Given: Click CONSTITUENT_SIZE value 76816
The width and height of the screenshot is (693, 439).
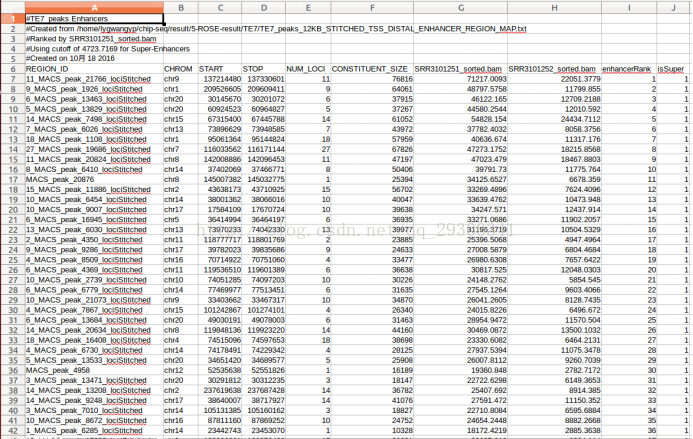Looking at the screenshot, I should (x=372, y=79).
